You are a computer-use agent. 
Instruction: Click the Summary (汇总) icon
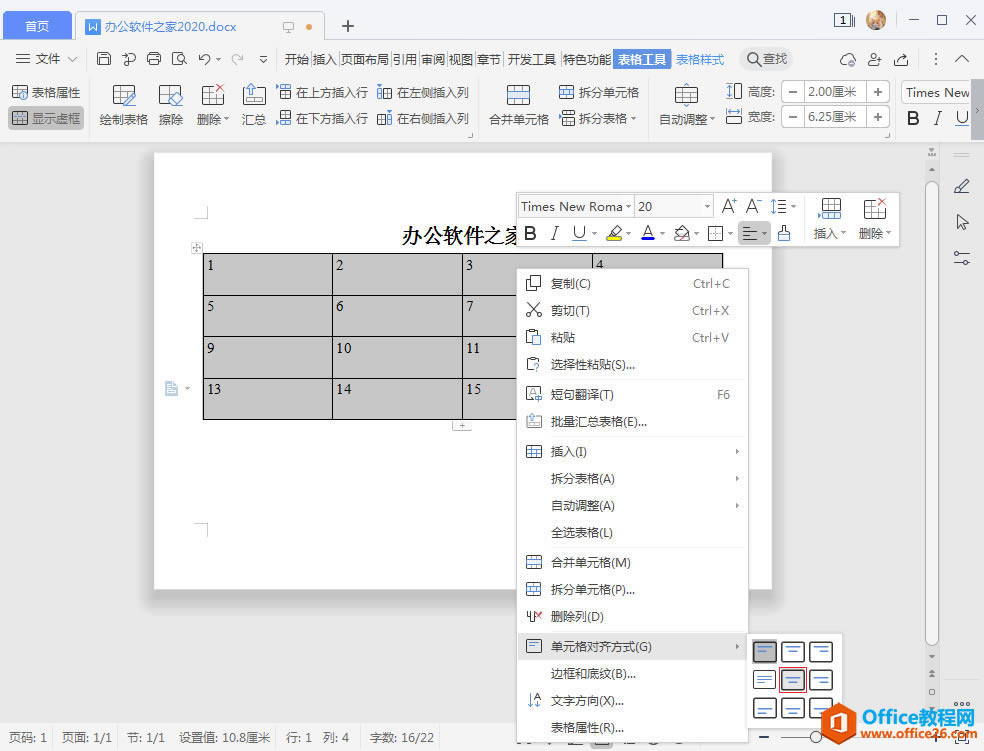[254, 105]
